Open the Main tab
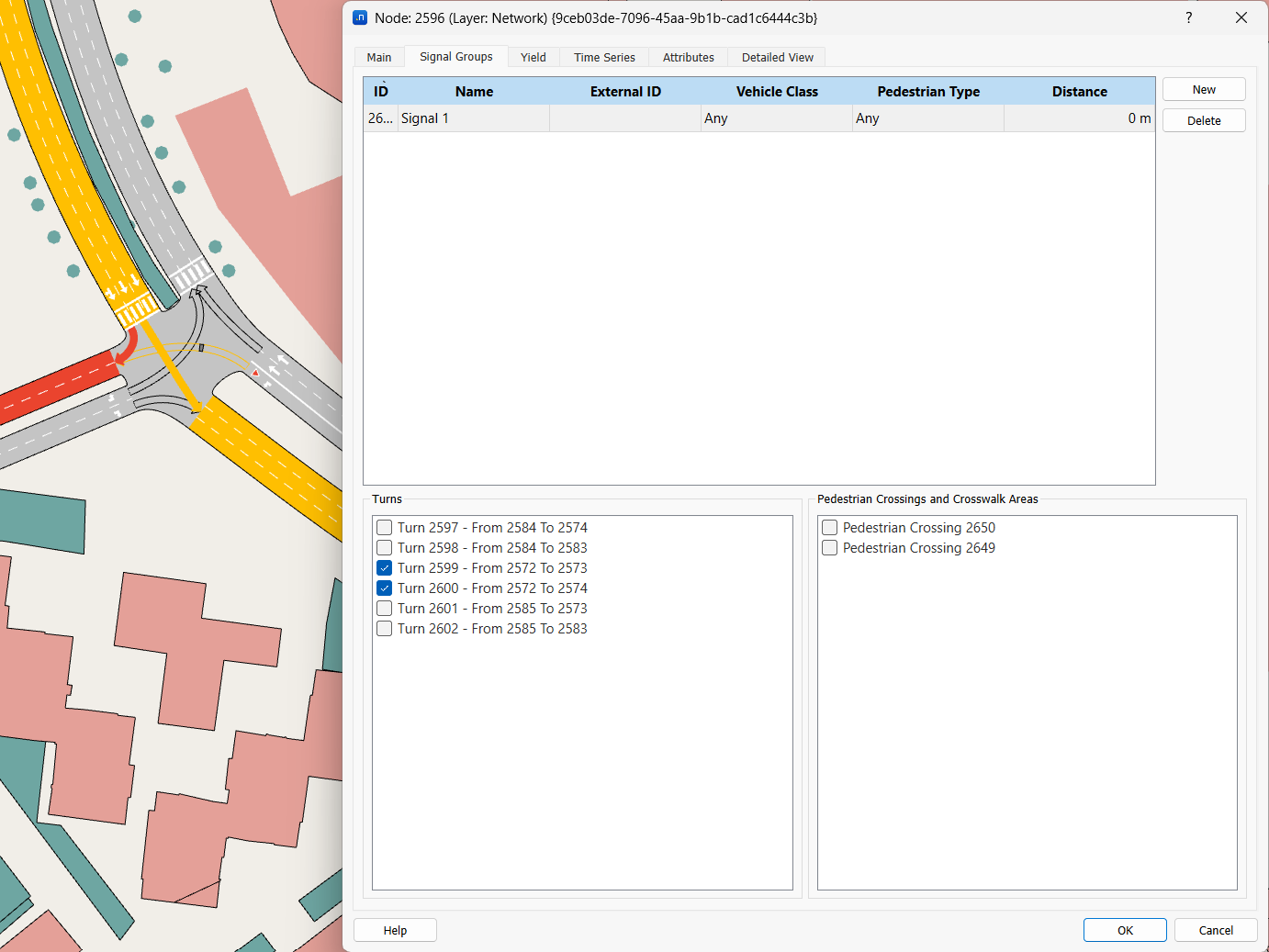 click(x=379, y=57)
